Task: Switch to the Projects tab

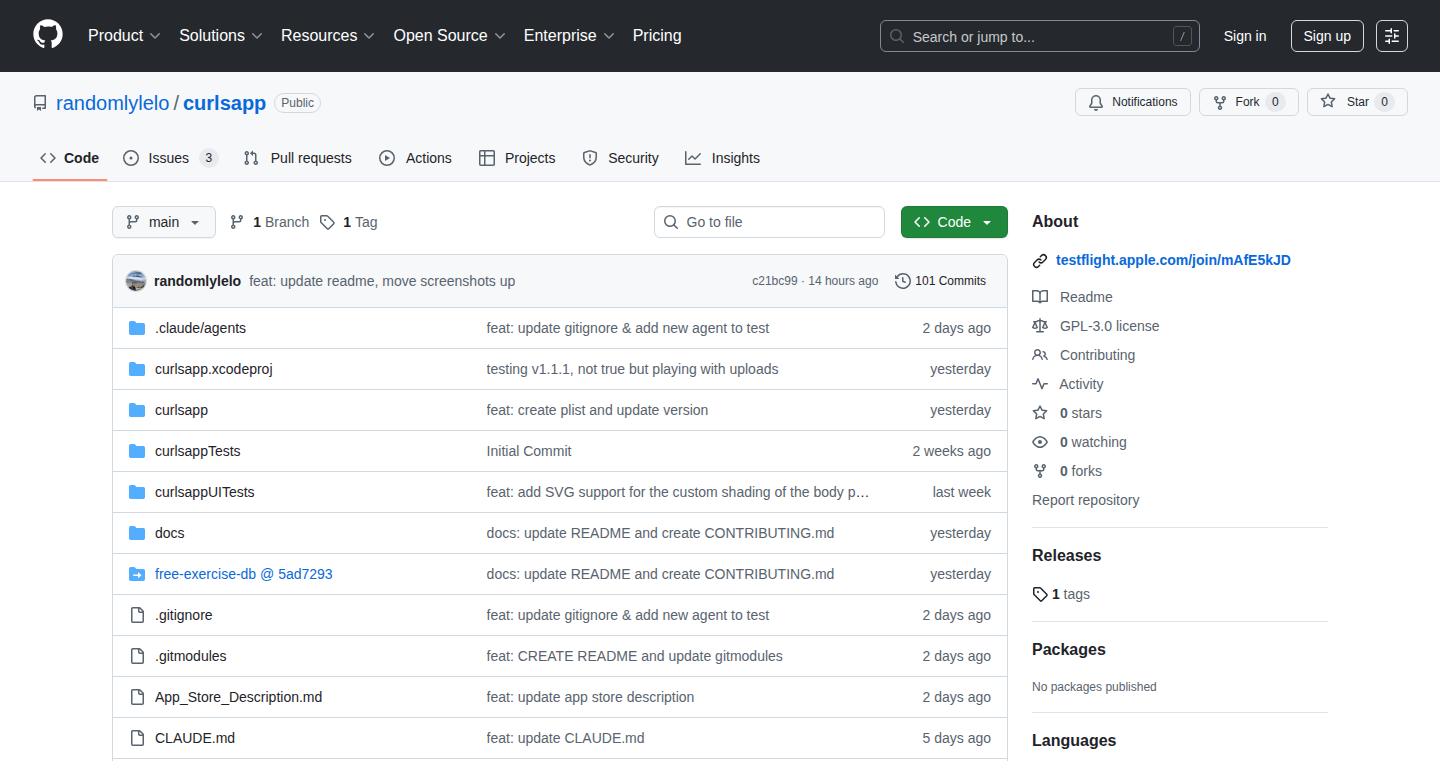Action: [517, 158]
